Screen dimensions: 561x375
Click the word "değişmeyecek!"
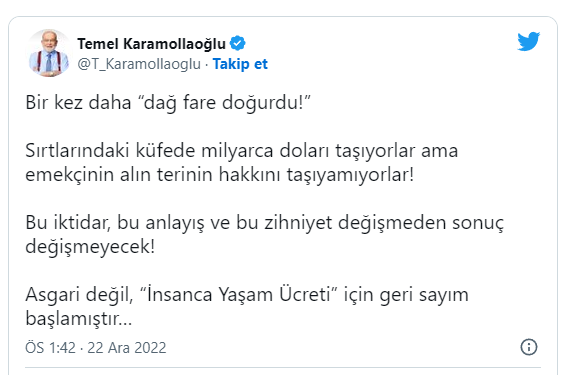point(90,247)
